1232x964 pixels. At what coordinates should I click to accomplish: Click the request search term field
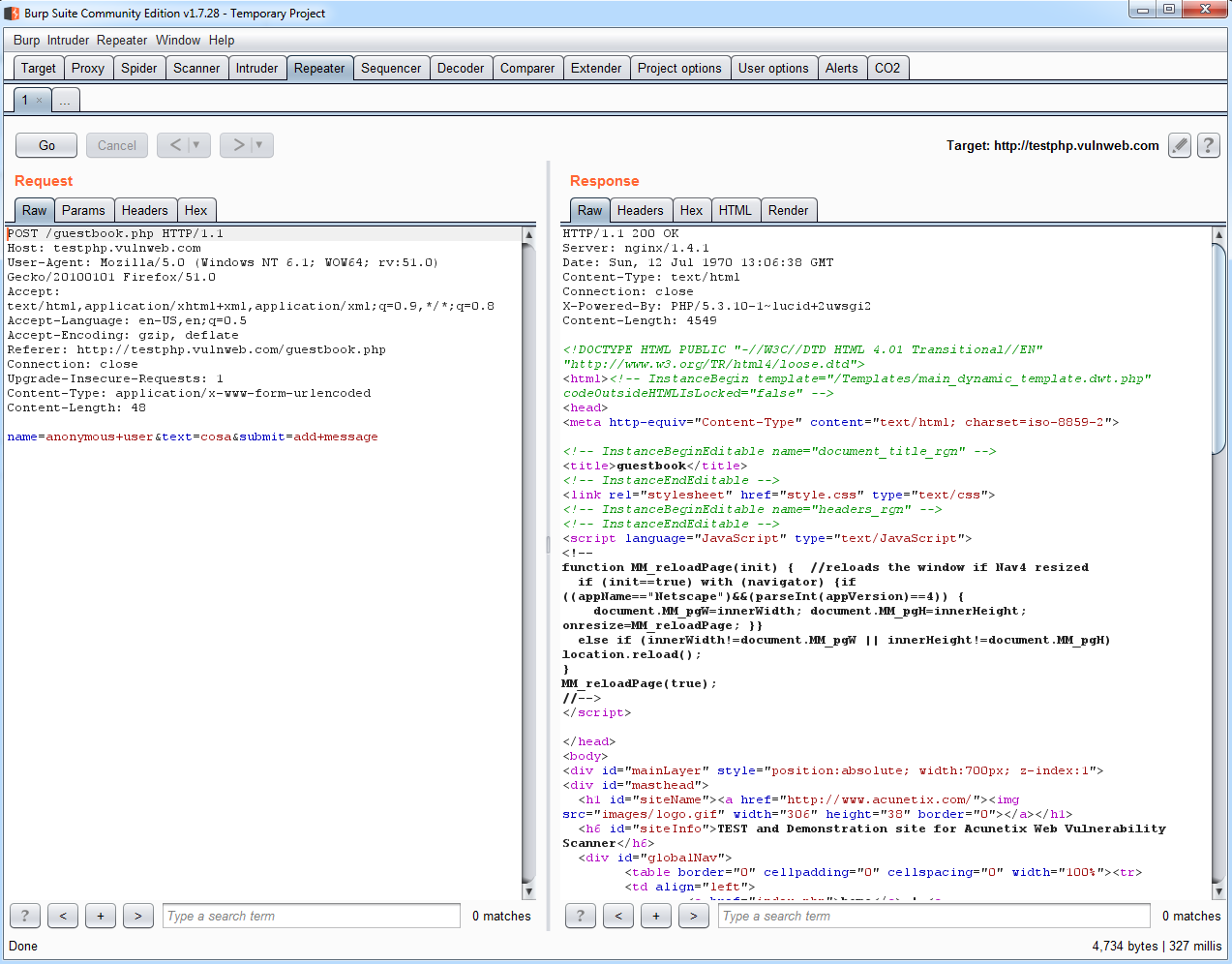click(x=311, y=916)
